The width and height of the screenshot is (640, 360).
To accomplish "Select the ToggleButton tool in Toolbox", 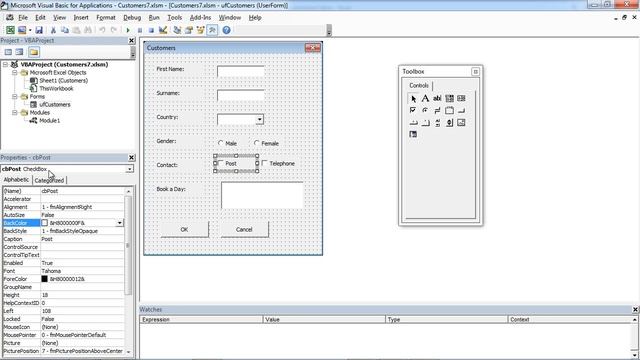I will (437, 110).
